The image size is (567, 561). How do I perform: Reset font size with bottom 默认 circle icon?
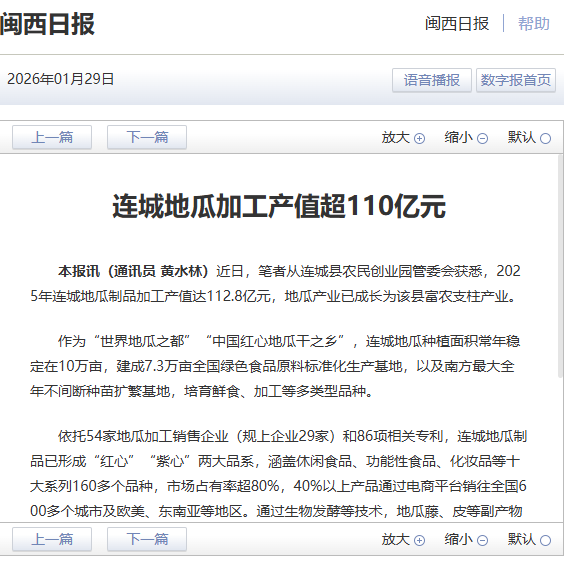click(x=545, y=540)
